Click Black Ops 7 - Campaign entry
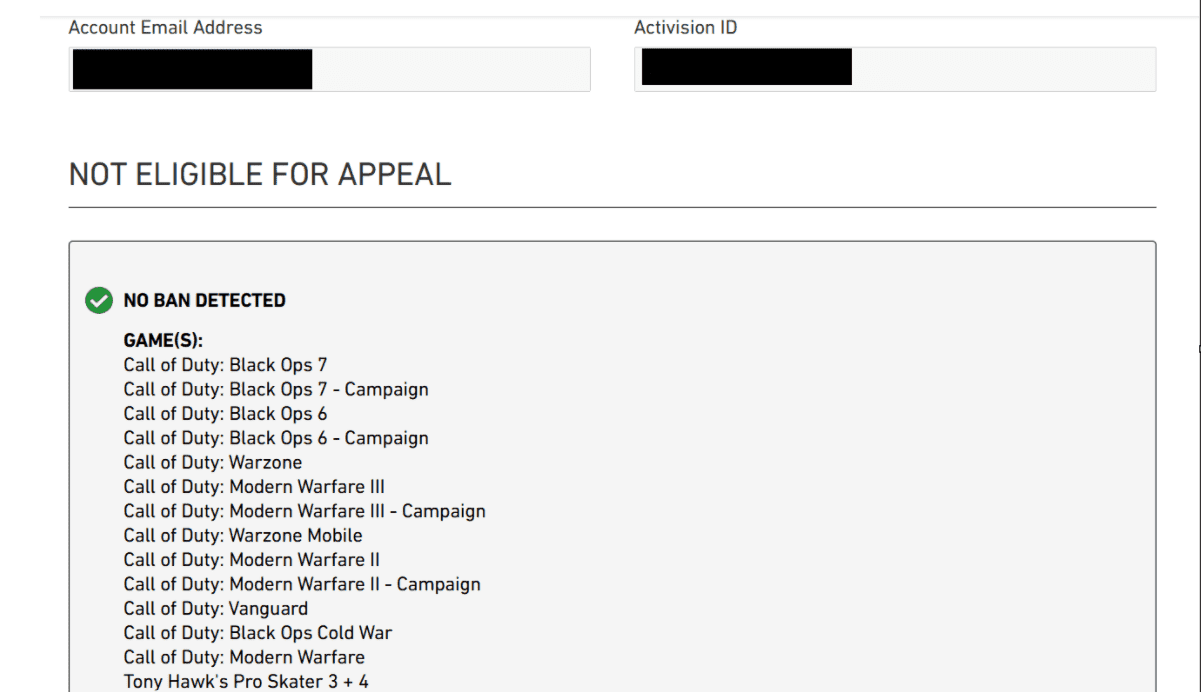This screenshot has height=692, width=1201. (x=276, y=389)
